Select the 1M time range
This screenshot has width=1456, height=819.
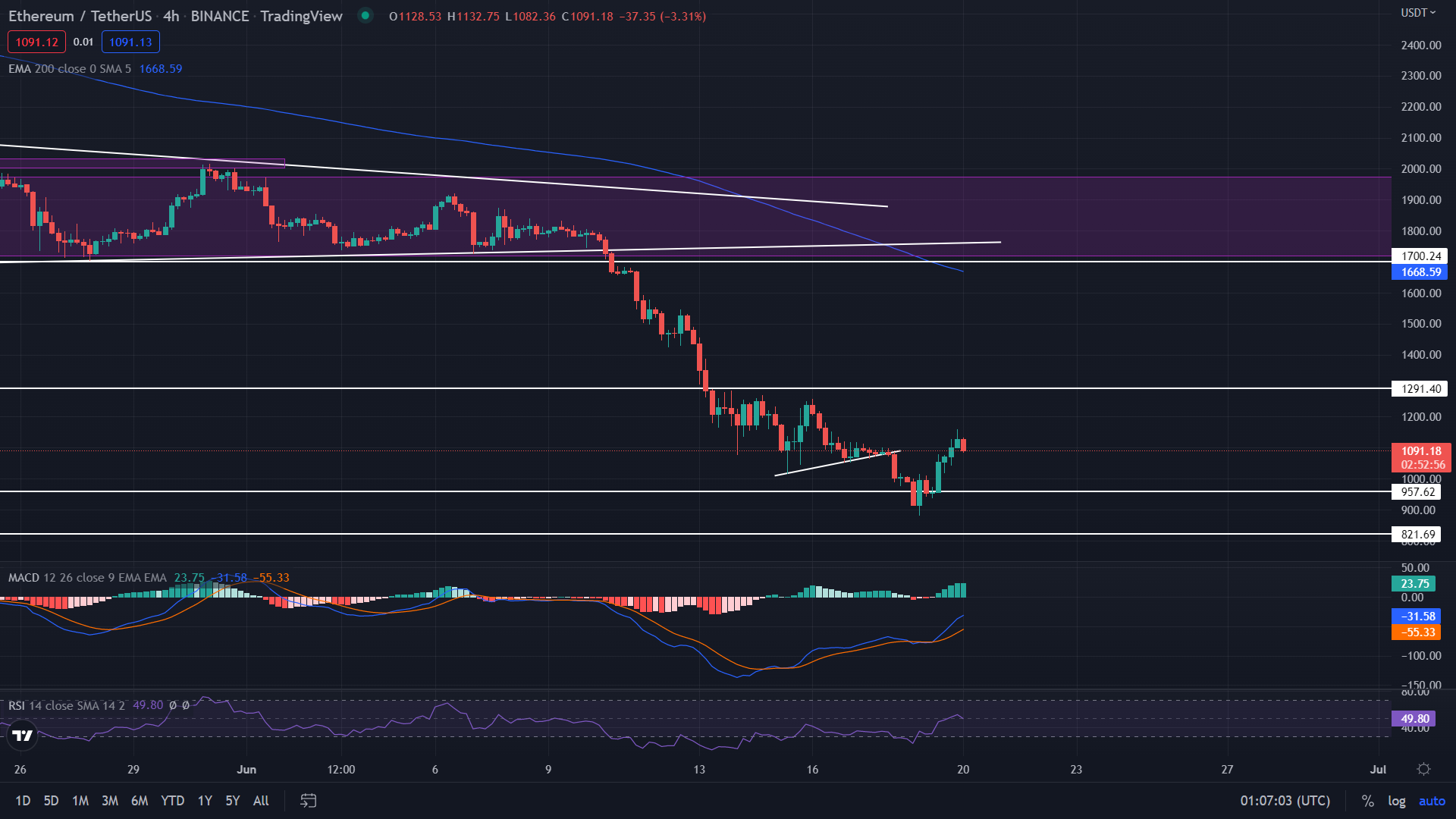(x=80, y=801)
